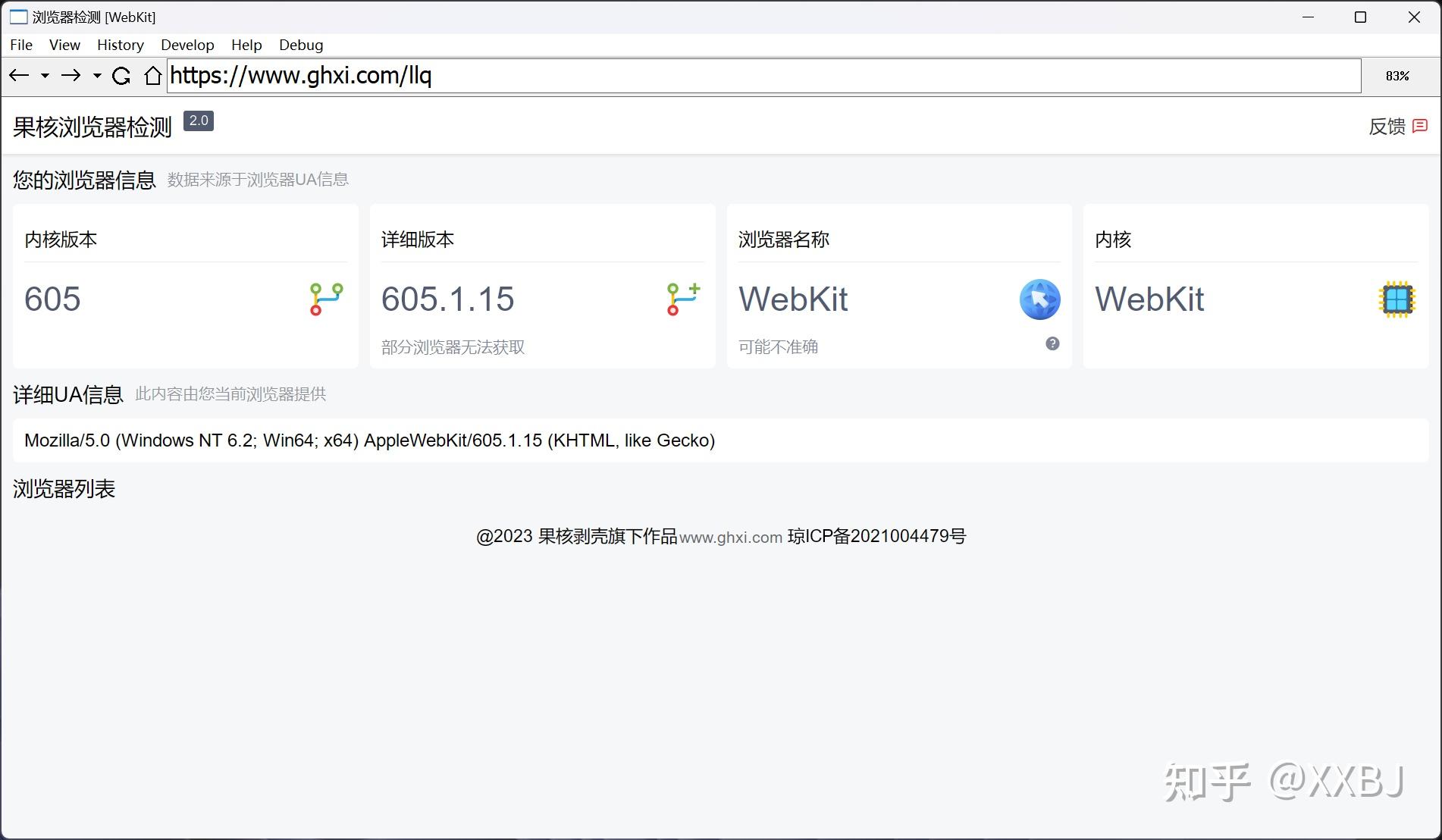1442x840 pixels.
Task: Open the History menu
Action: (x=120, y=45)
